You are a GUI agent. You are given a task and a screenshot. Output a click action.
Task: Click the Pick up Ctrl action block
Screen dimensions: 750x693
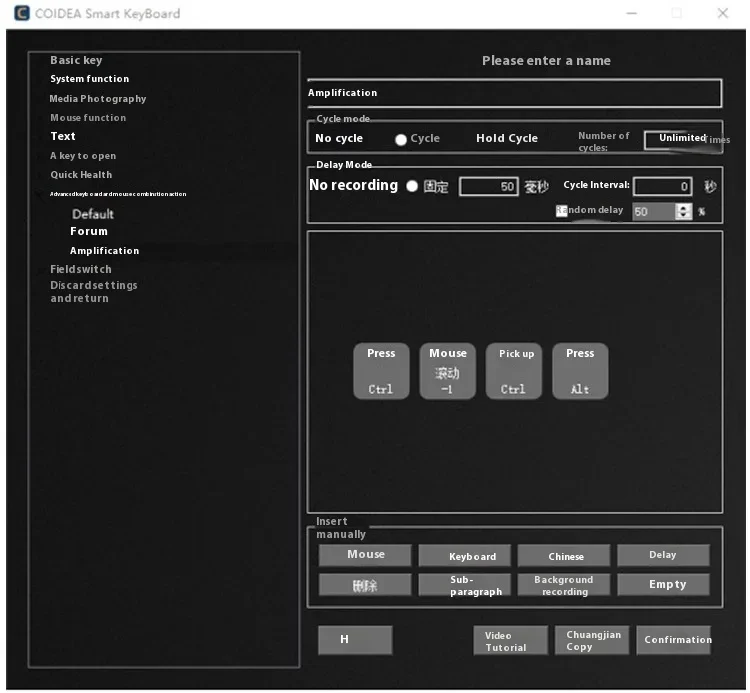click(x=514, y=371)
